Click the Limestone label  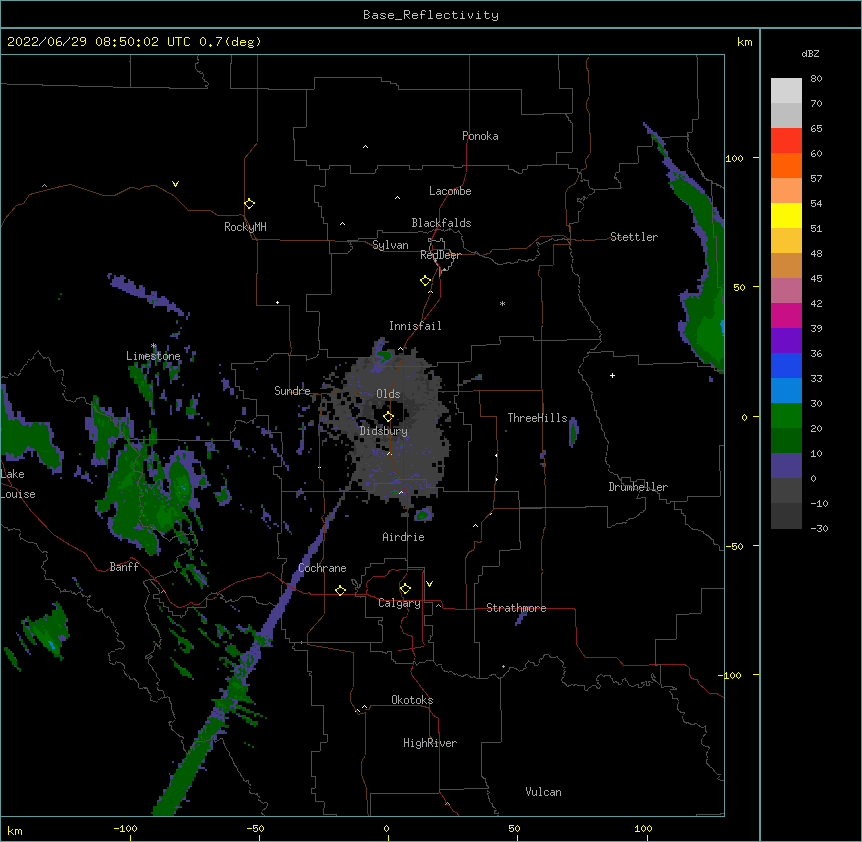point(153,356)
